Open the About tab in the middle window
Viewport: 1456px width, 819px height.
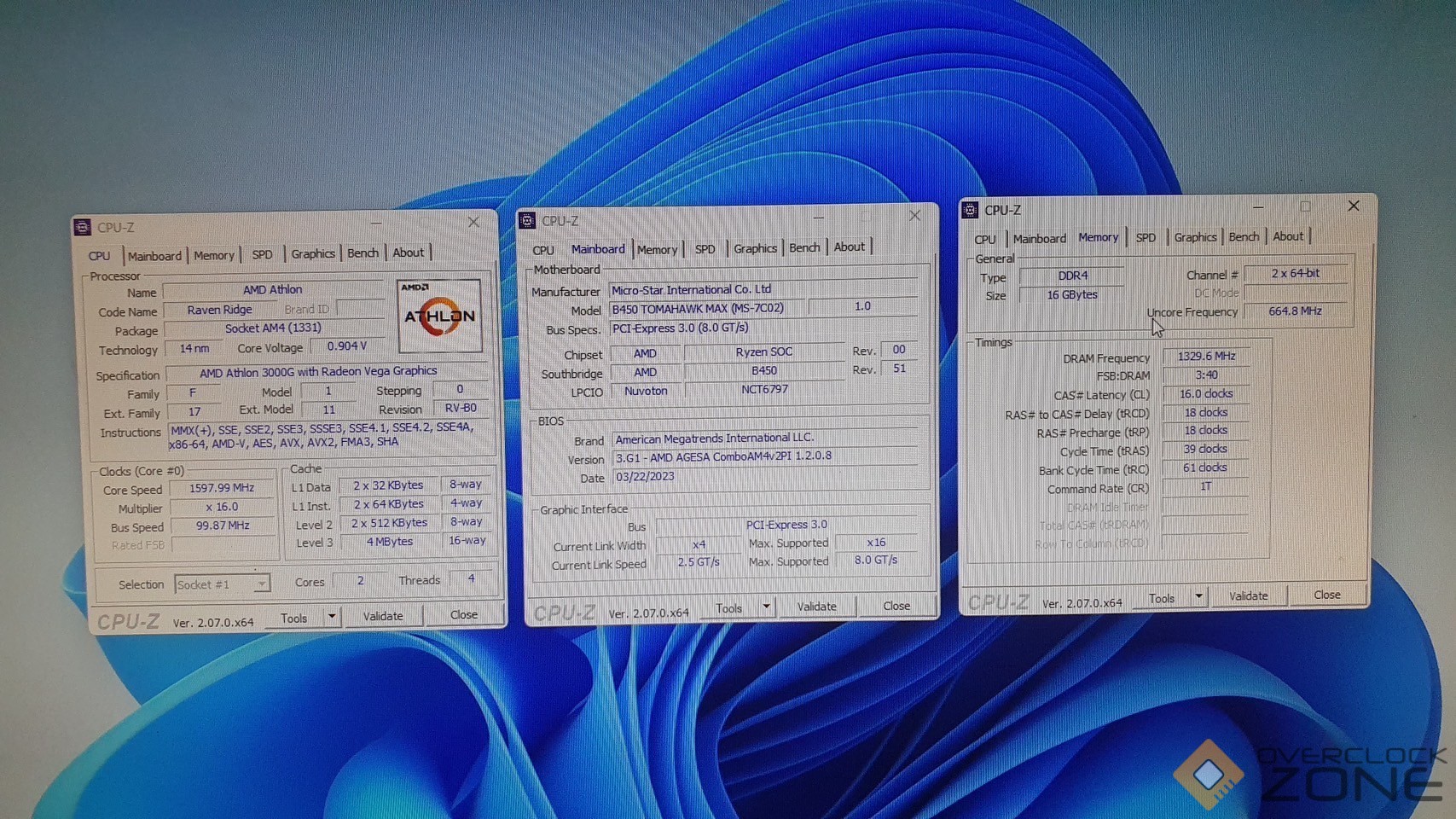pos(850,247)
